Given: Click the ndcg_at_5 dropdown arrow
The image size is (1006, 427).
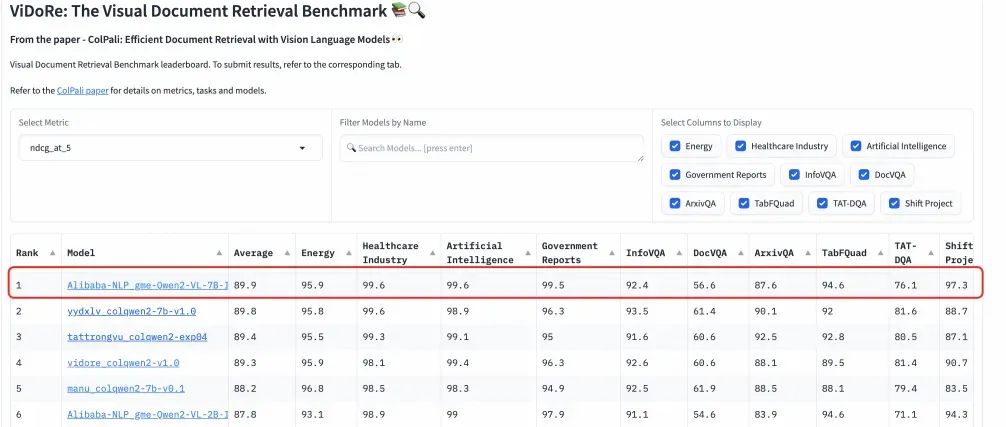Looking at the screenshot, I should click(x=303, y=148).
